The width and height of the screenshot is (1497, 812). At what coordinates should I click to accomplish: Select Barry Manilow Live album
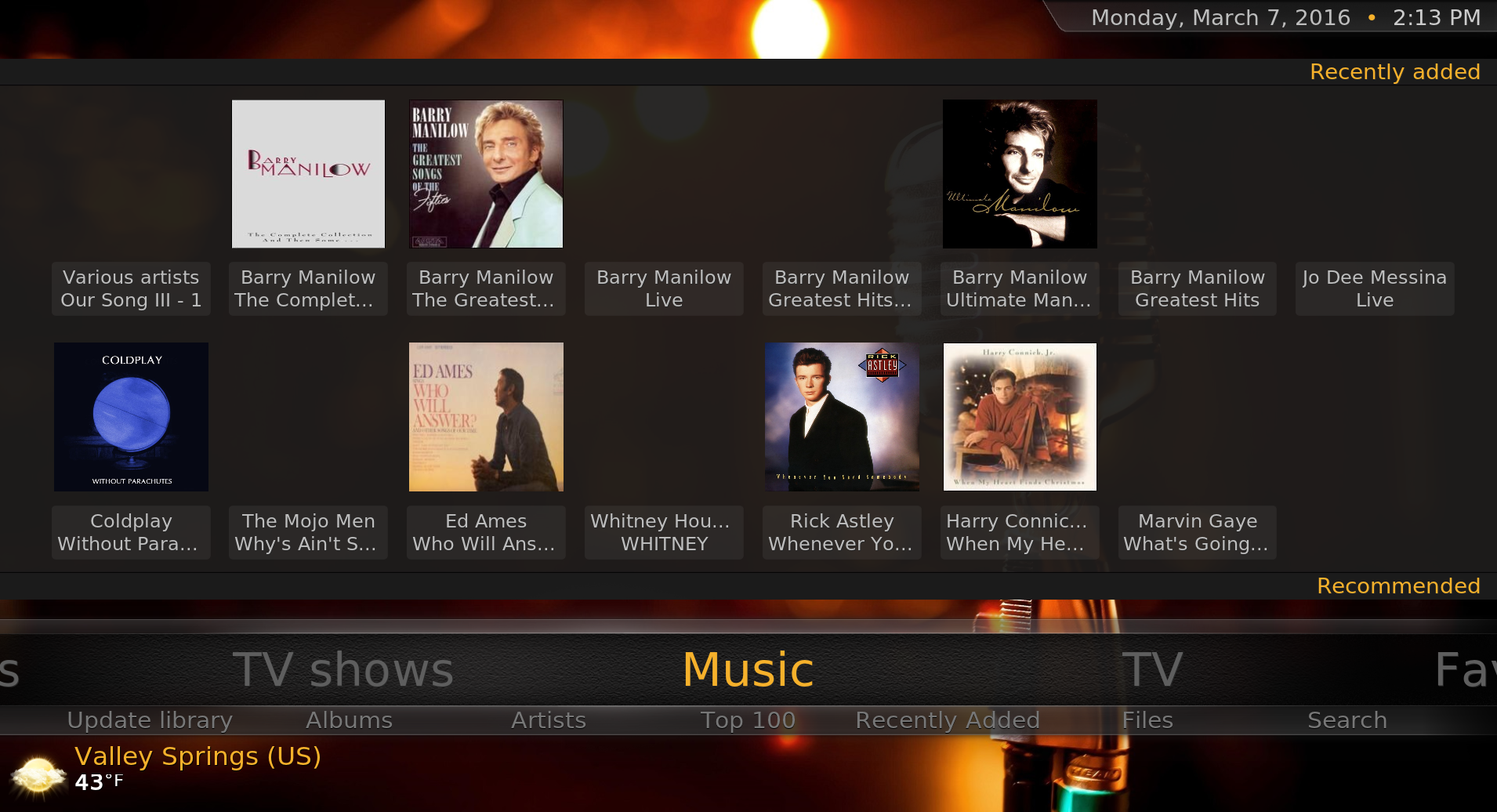point(664,288)
